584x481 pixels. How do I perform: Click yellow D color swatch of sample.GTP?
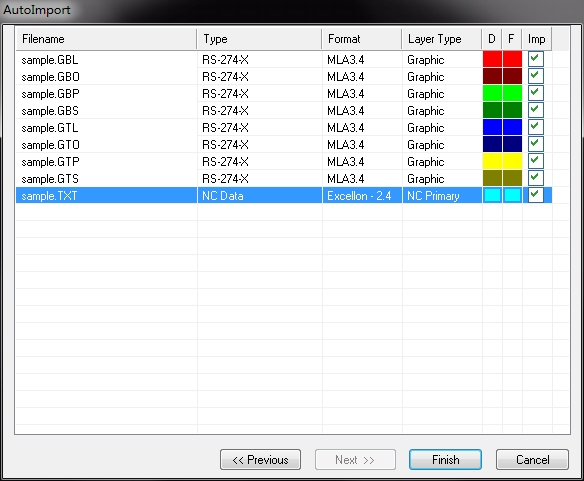point(492,161)
